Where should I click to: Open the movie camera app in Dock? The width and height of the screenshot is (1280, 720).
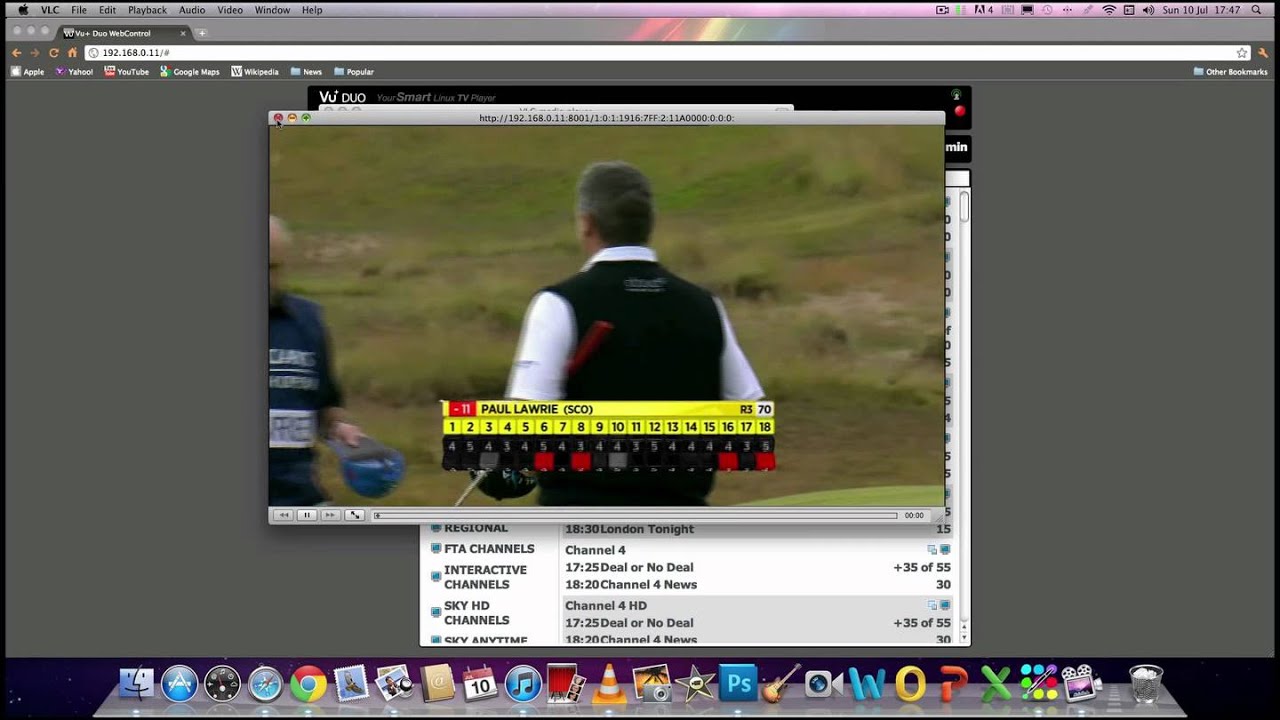pyautogui.click(x=1080, y=684)
